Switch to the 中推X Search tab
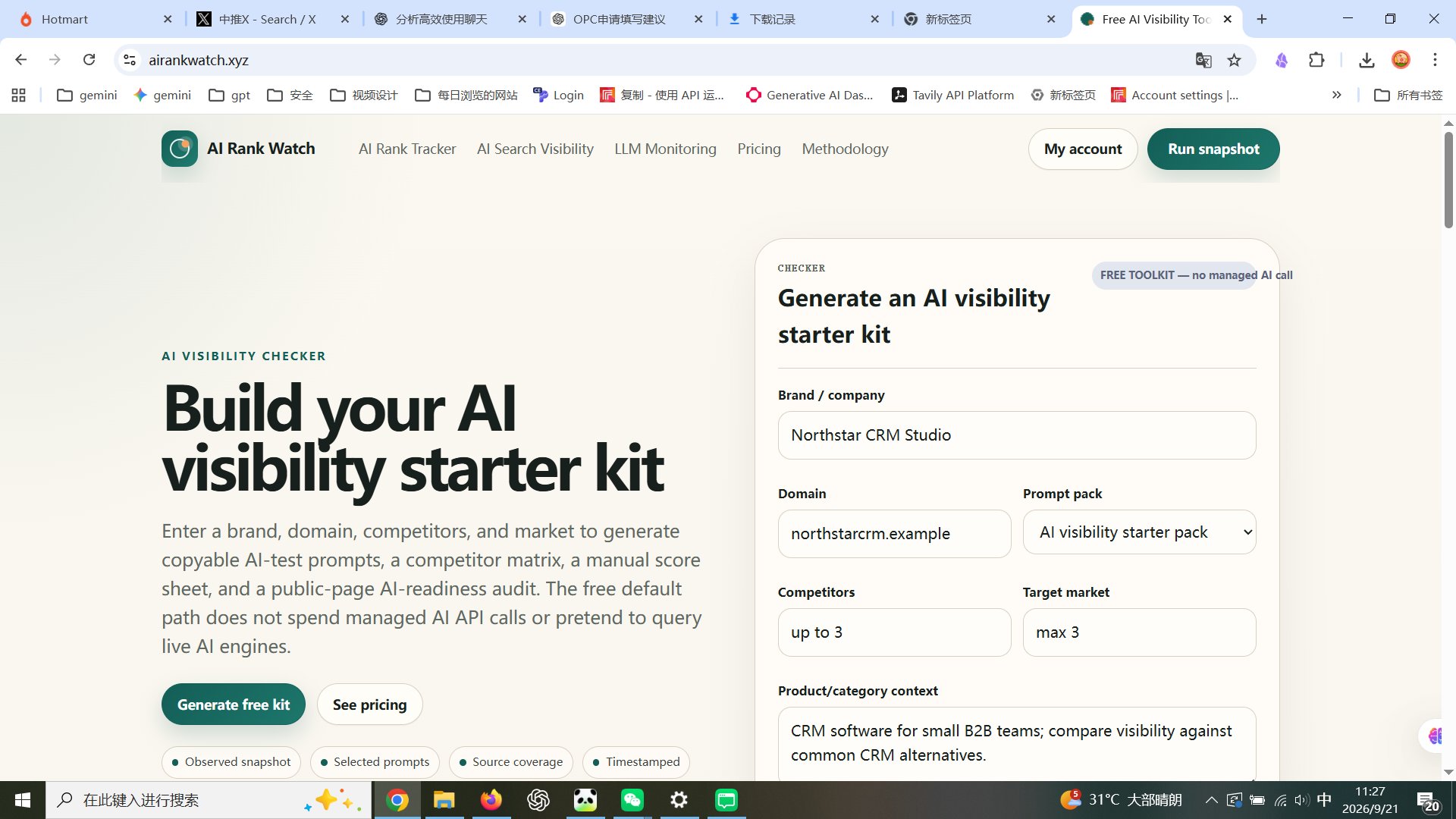This screenshot has width=1456, height=819. [x=267, y=19]
